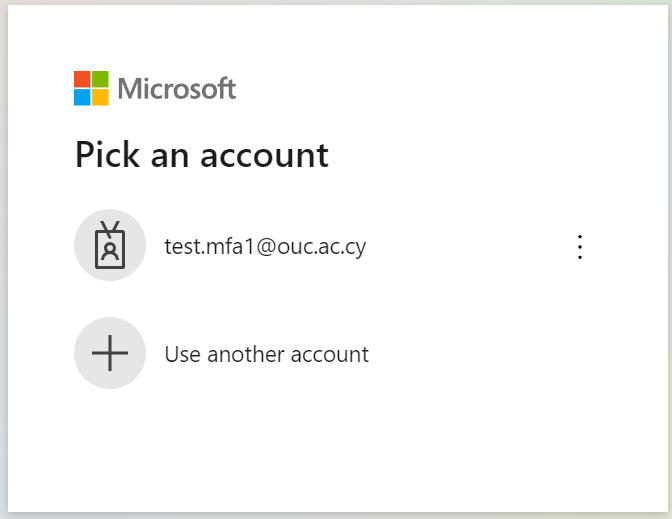Screen dimensions: 672x519
Task: Click the person silhouette inside the badge
Action: tap(110, 252)
